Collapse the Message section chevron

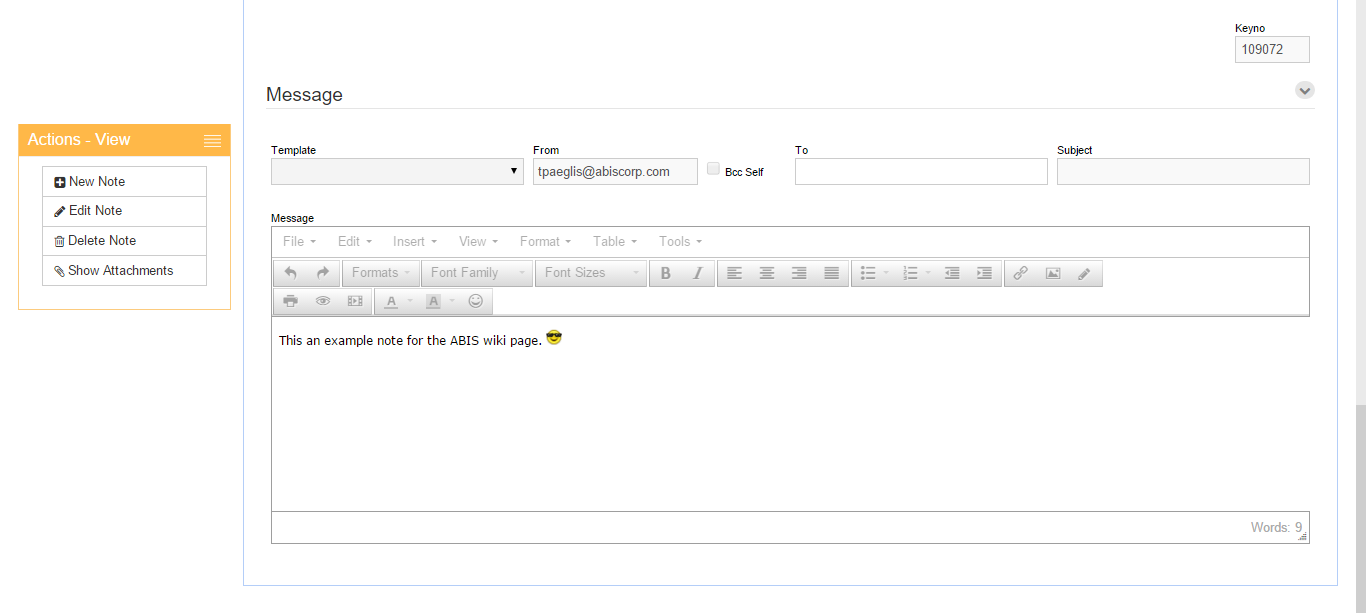click(1304, 90)
